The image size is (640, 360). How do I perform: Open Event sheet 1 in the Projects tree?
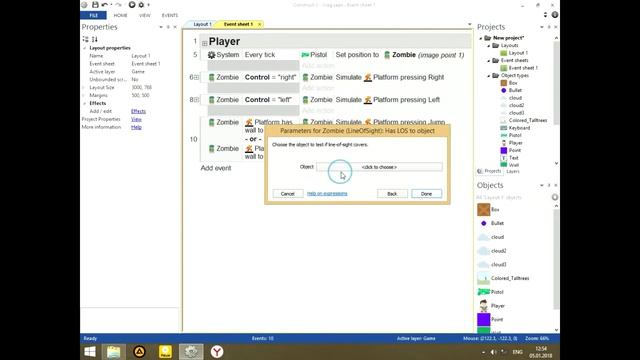tap(522, 68)
